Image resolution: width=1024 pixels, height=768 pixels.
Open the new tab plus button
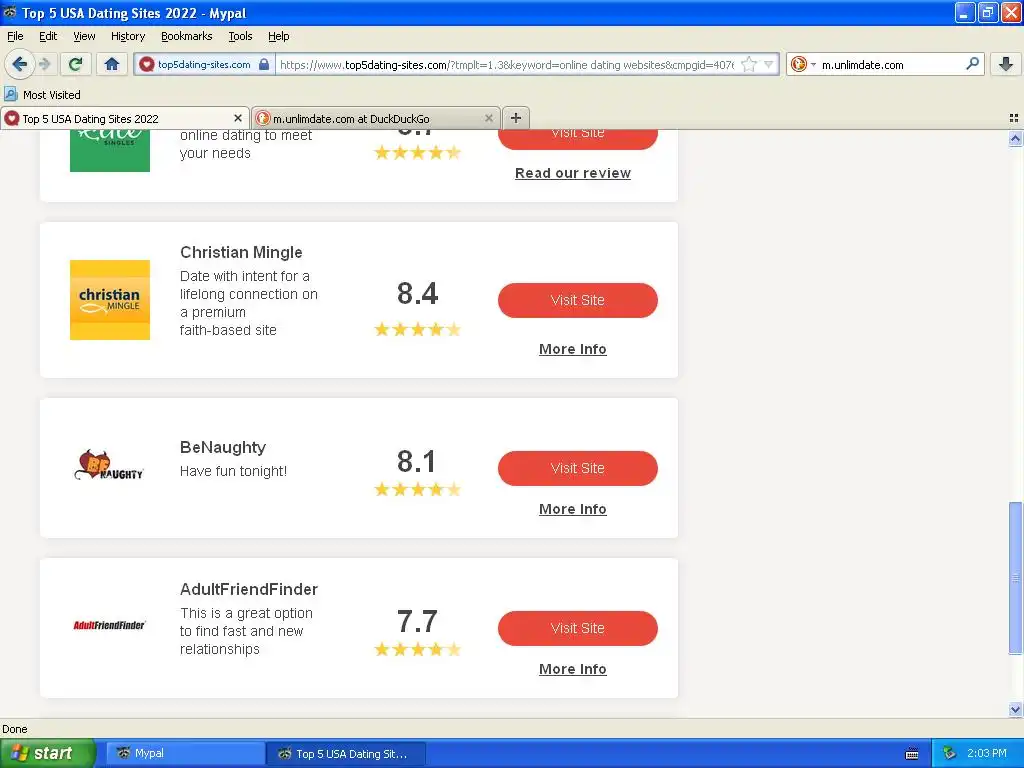pyautogui.click(x=516, y=118)
